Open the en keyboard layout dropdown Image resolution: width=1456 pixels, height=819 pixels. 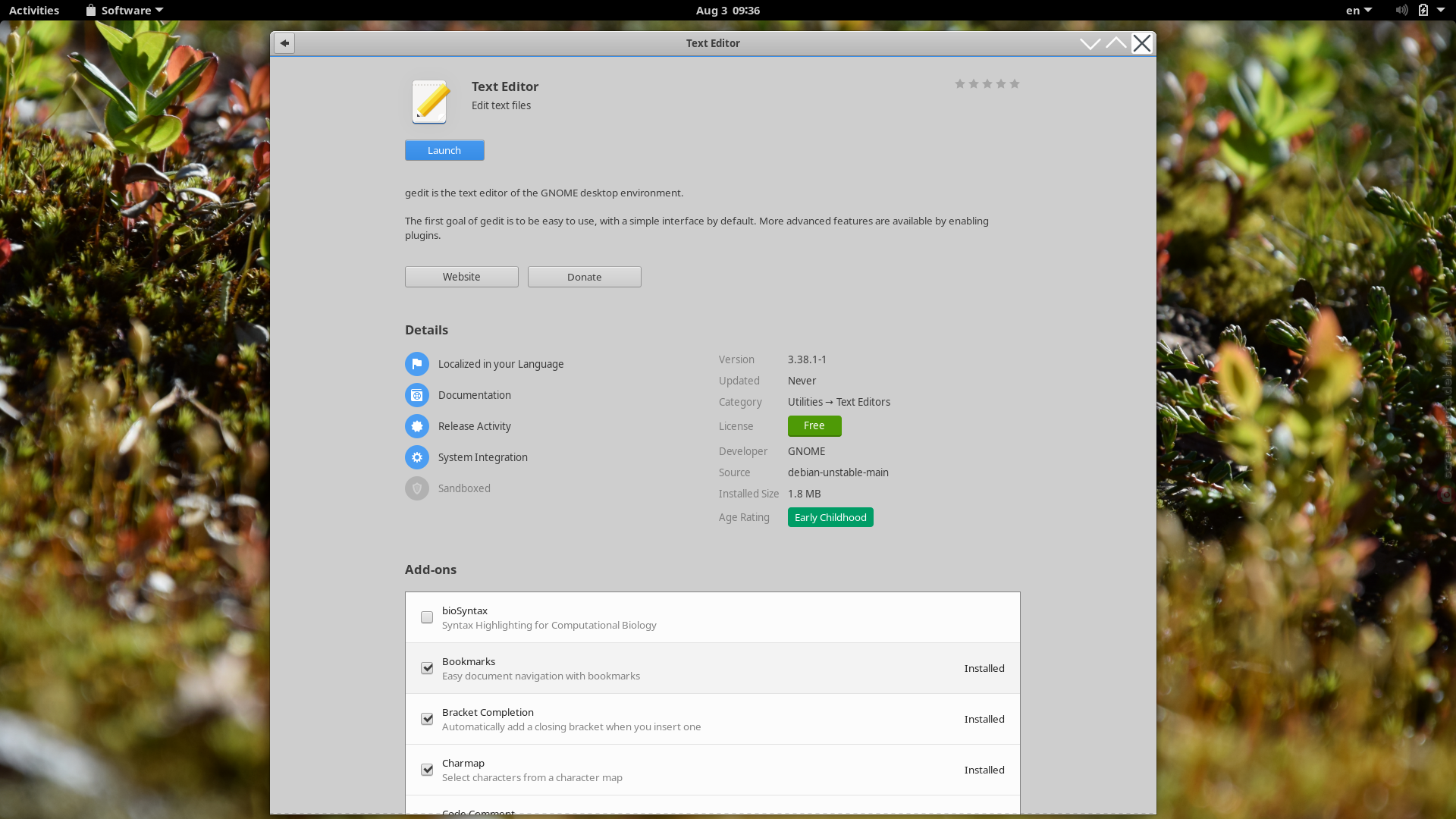tap(1359, 10)
